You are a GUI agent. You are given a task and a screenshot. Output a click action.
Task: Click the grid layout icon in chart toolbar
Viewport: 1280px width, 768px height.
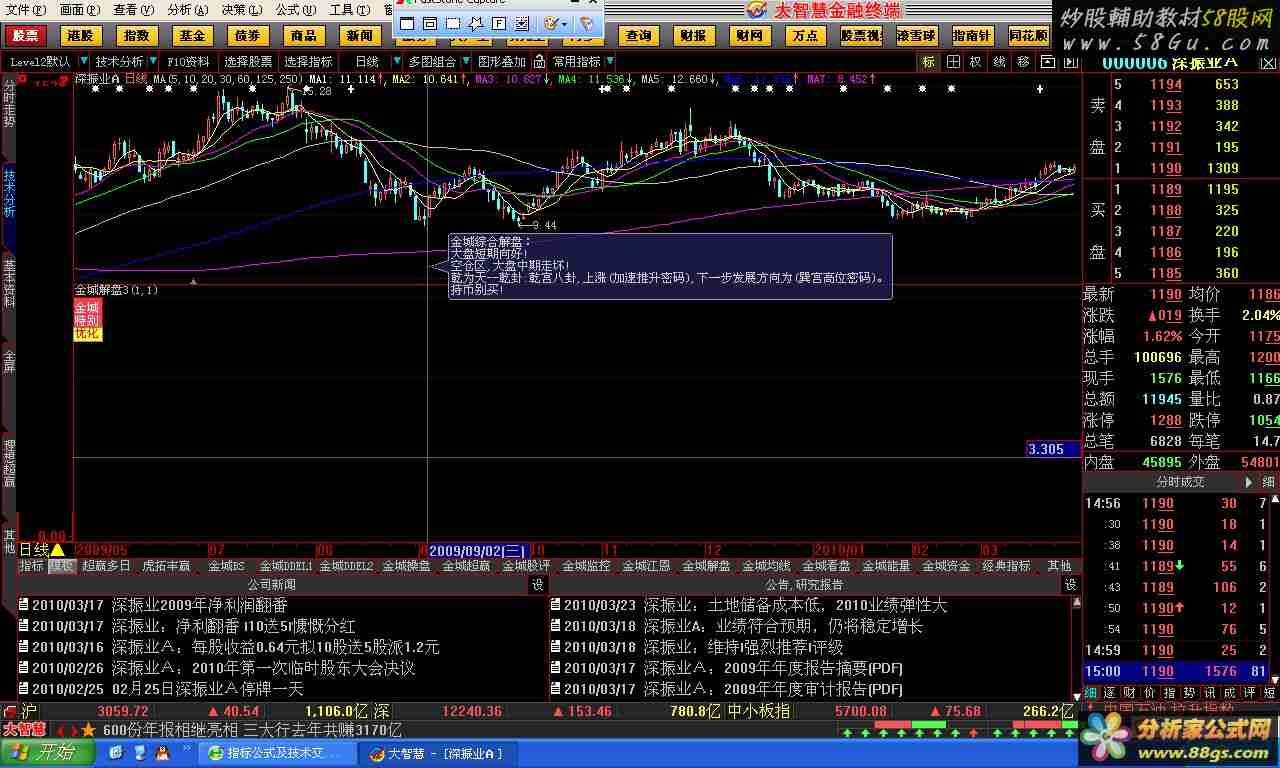[x=953, y=62]
